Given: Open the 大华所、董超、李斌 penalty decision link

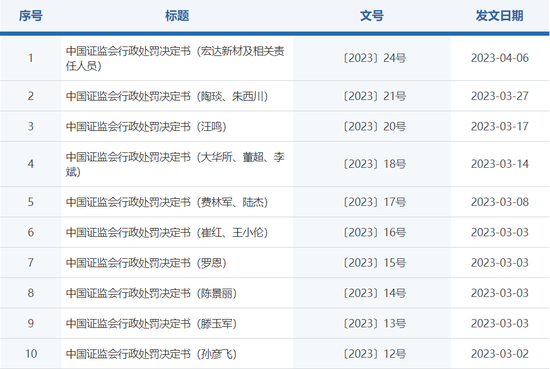Looking at the screenshot, I should point(175,164).
